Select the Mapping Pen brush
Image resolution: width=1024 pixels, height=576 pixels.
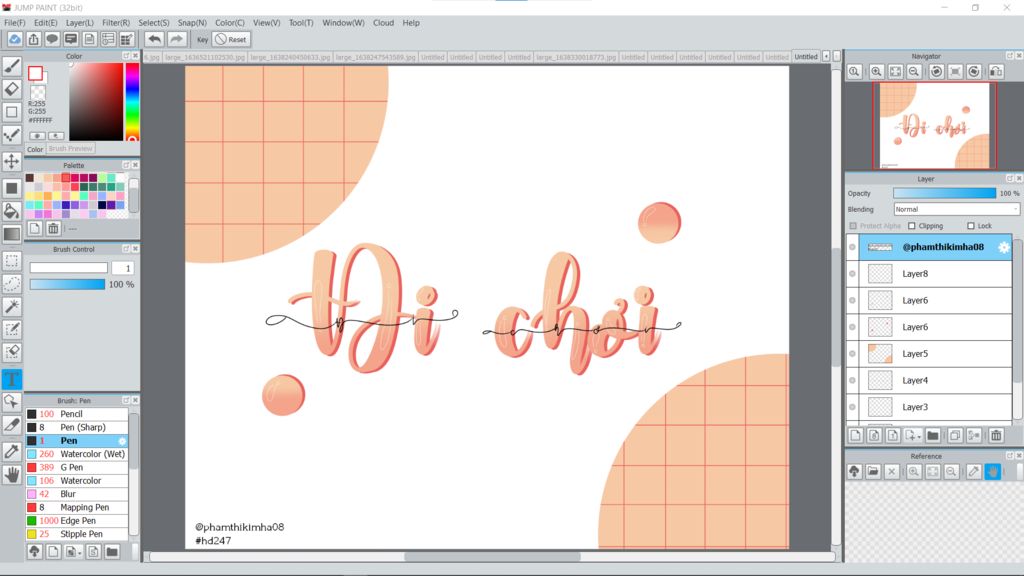click(x=77, y=507)
